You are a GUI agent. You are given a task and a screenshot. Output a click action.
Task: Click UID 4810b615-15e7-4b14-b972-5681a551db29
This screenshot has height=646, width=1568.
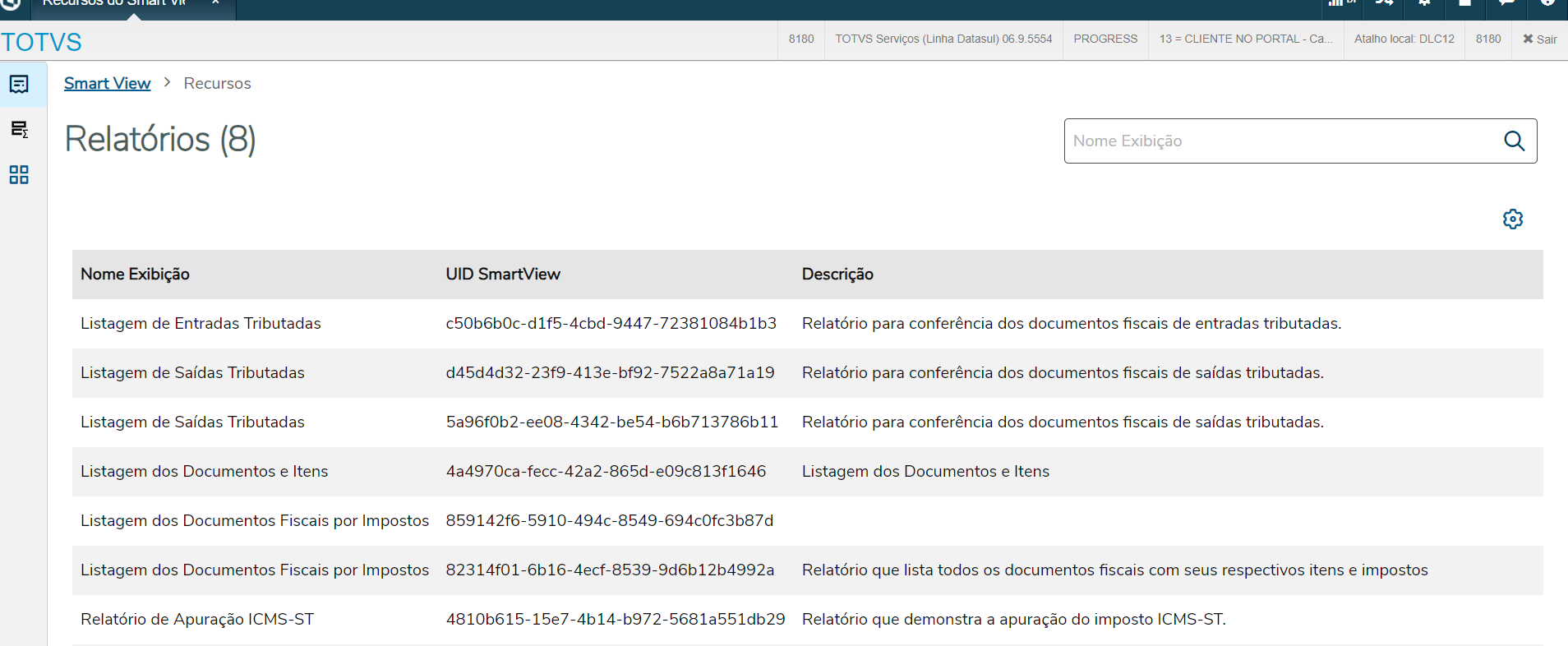click(x=616, y=619)
